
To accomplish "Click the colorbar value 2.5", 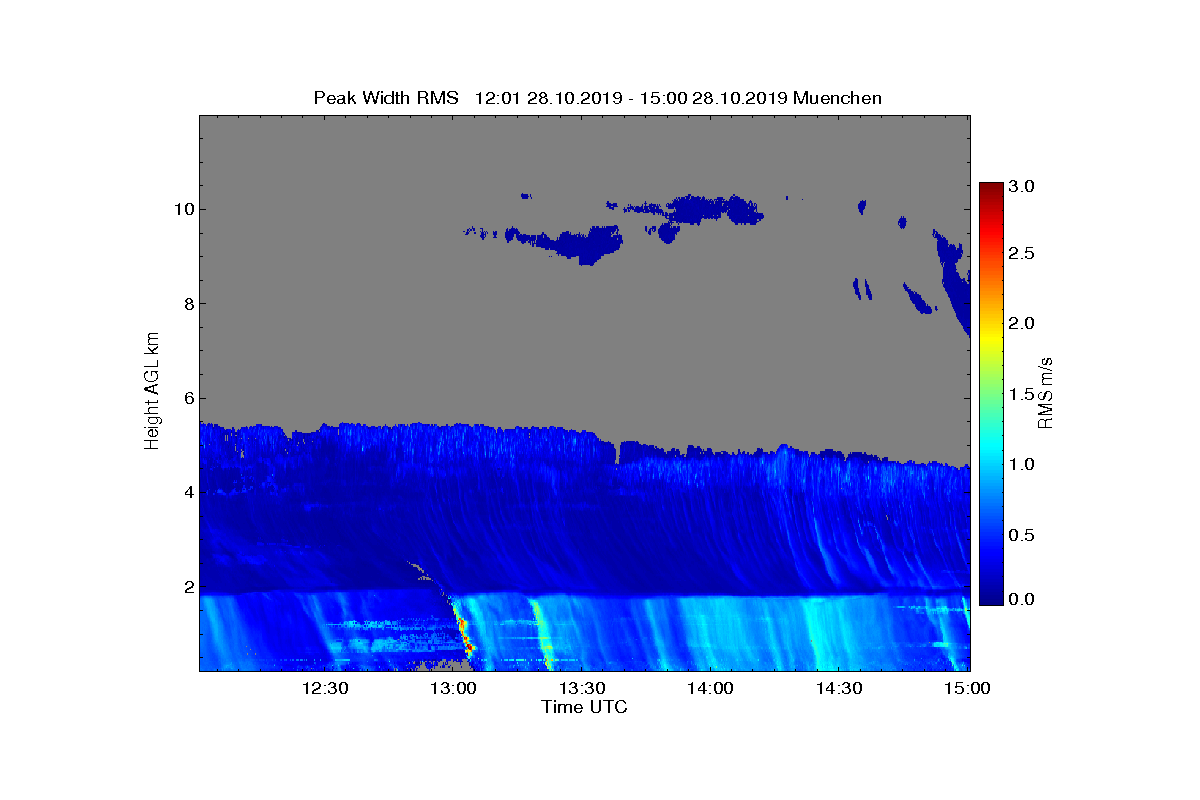I will (x=1021, y=254).
